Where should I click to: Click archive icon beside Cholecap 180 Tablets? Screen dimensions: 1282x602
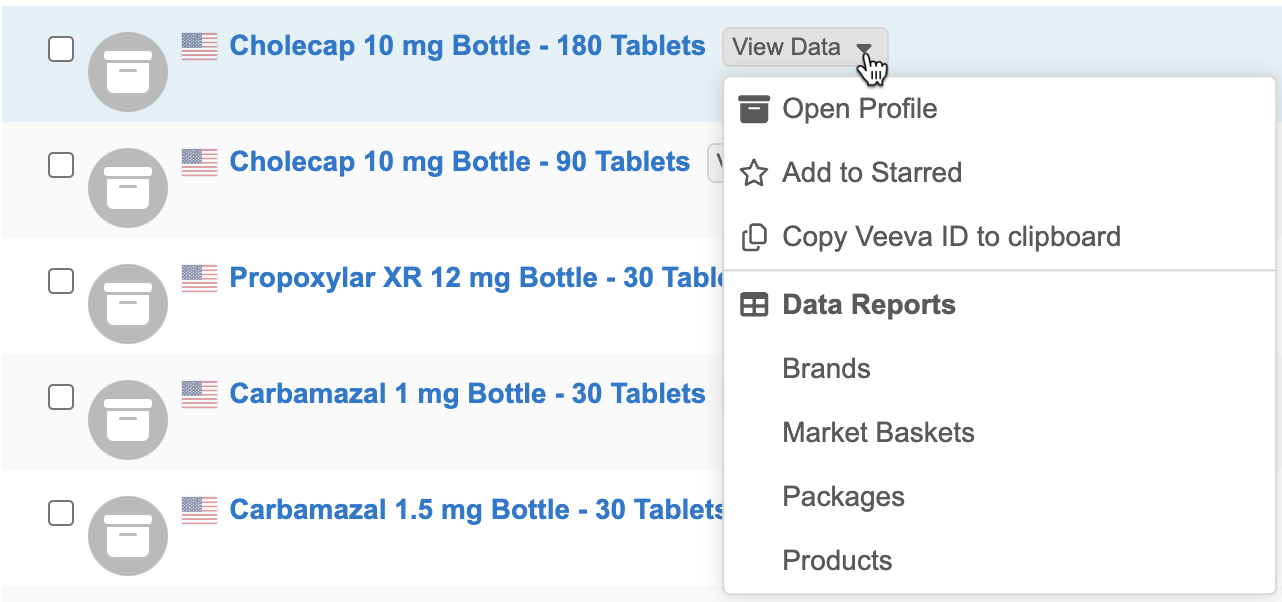tap(128, 71)
